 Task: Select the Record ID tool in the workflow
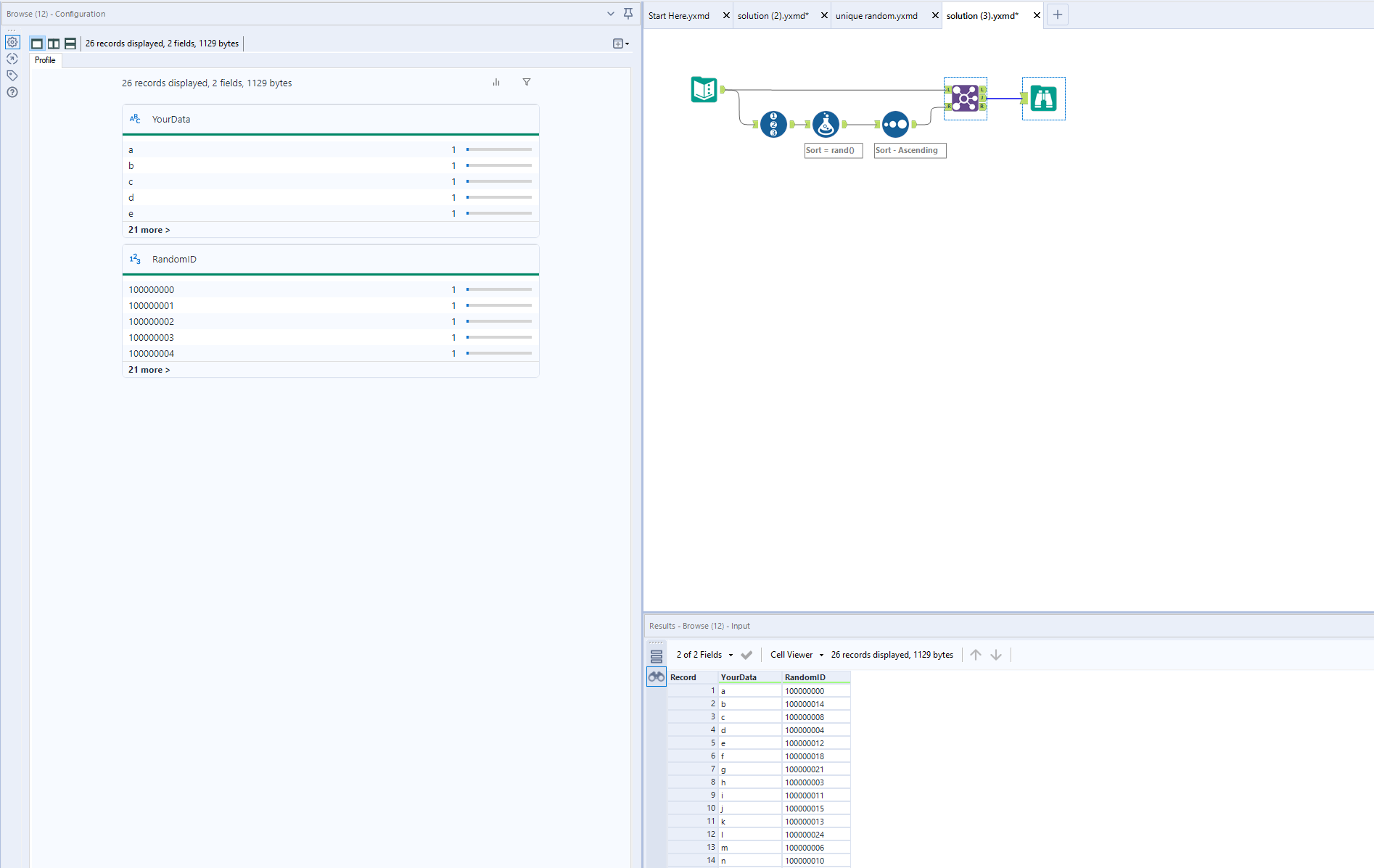tap(773, 124)
